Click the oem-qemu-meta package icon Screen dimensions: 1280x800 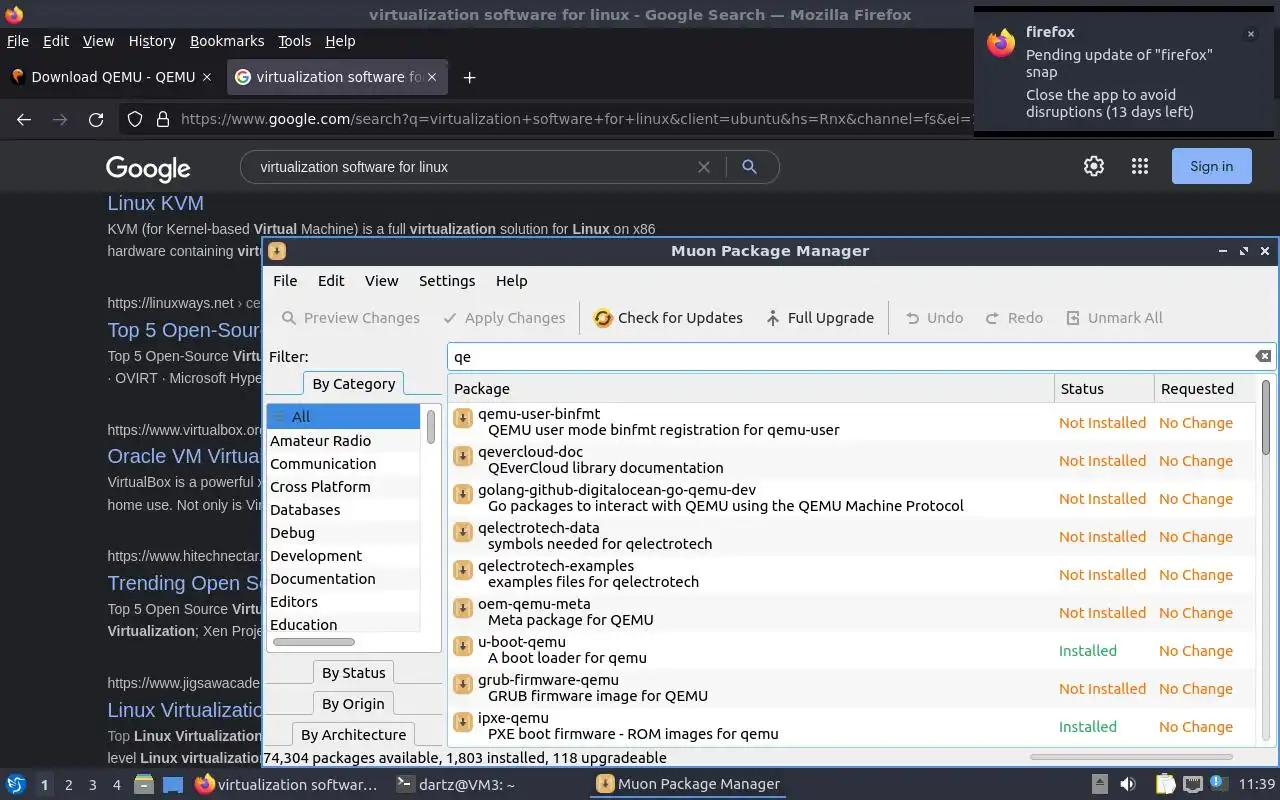pyautogui.click(x=463, y=608)
